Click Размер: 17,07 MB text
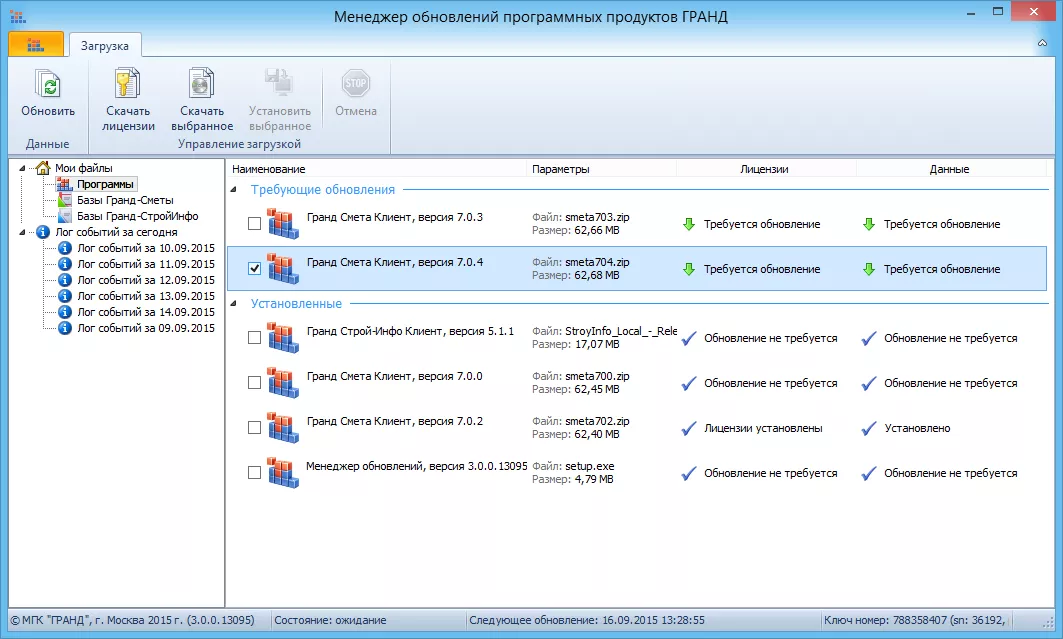This screenshot has width=1063, height=639. click(576, 344)
